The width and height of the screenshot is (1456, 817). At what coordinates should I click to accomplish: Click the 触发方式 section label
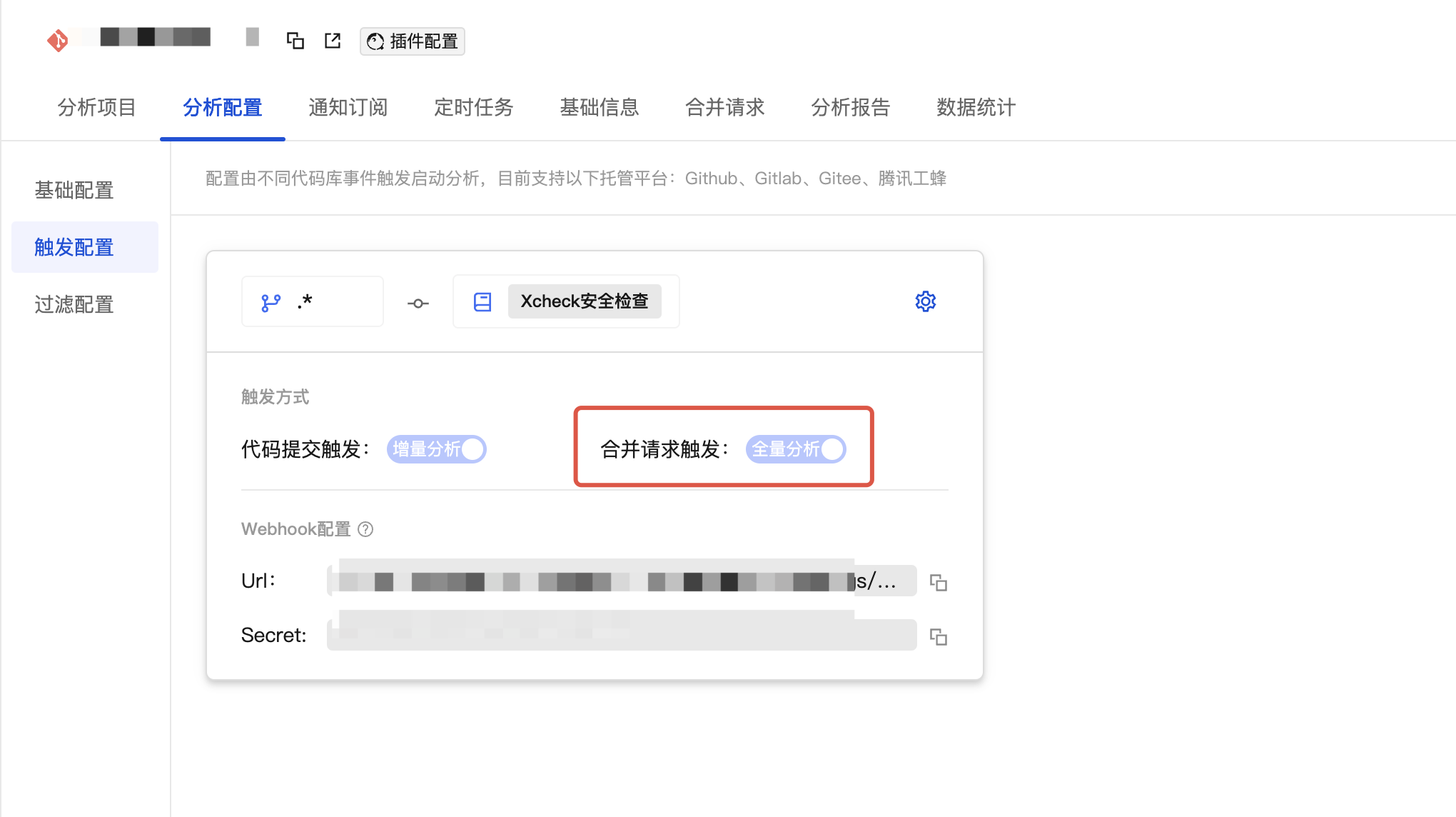(x=275, y=397)
